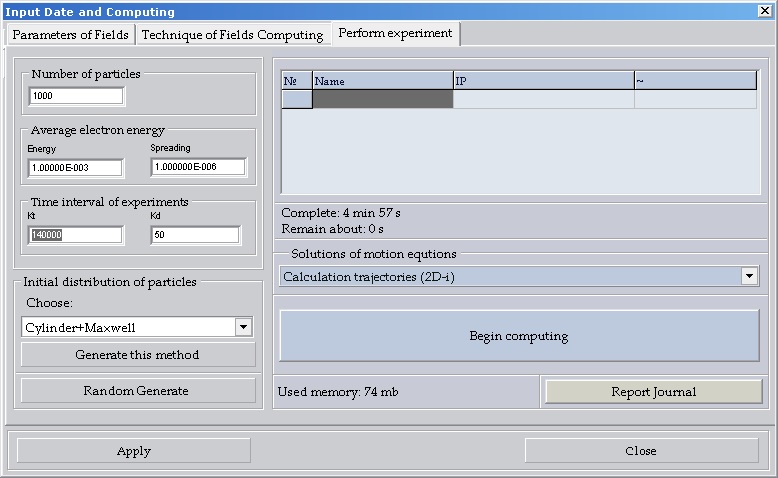
Task: Close dialog with title bar X button
Action: (765, 11)
